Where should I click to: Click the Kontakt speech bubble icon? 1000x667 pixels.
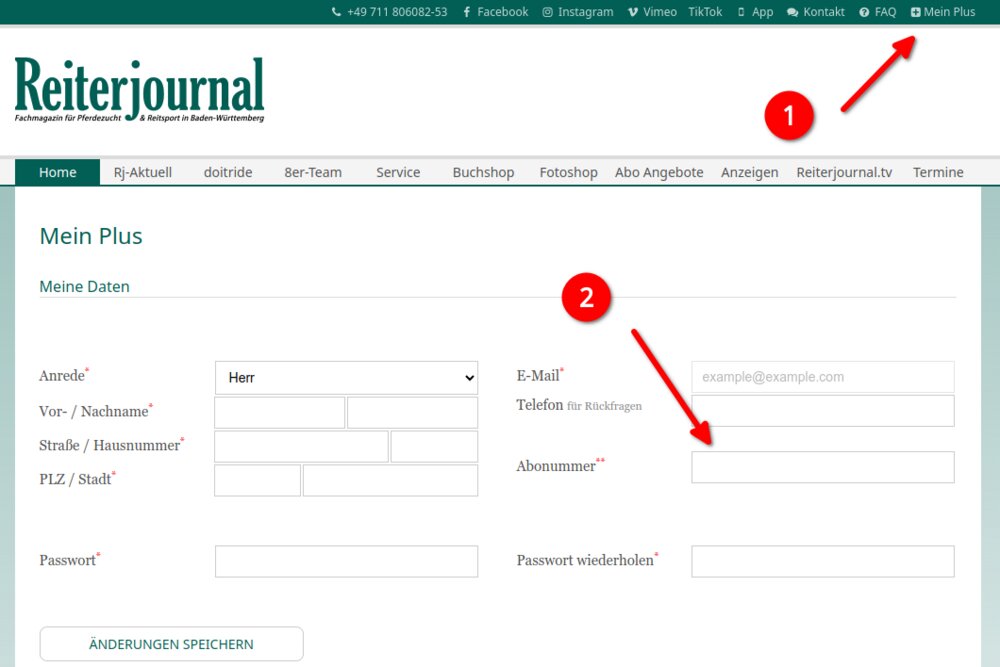point(793,12)
